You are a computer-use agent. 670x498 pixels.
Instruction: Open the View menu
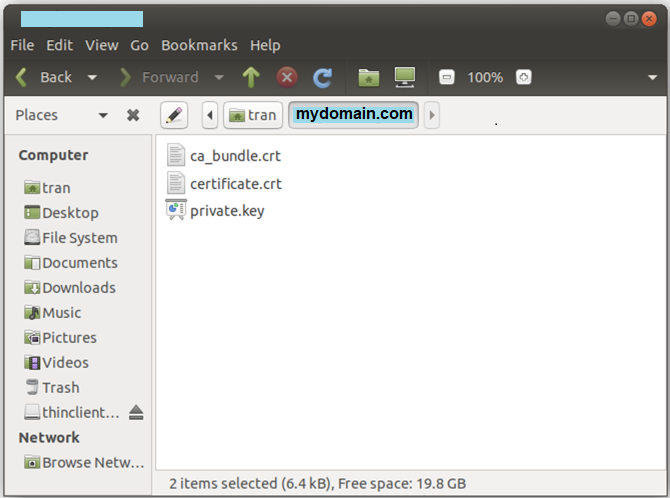[102, 45]
